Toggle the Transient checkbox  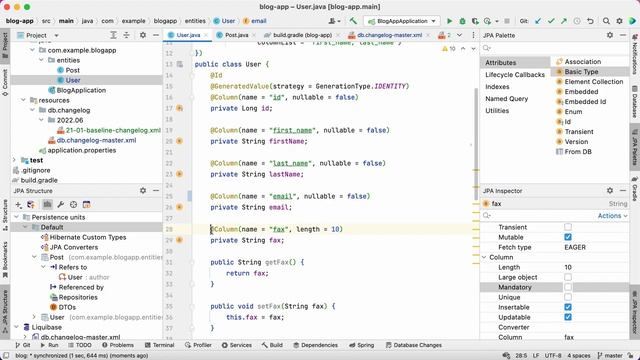click(x=568, y=227)
